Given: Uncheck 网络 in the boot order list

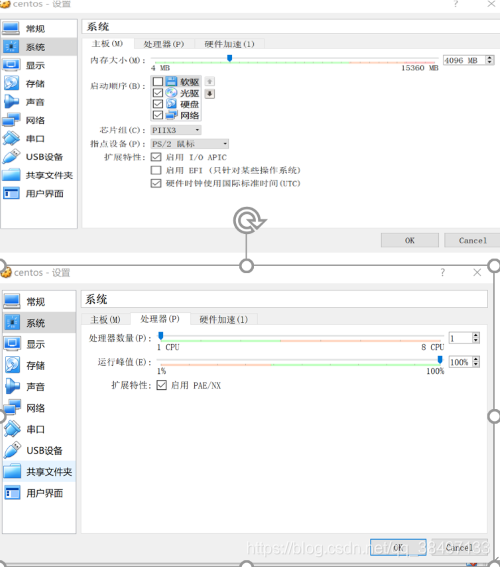Looking at the screenshot, I should tap(158, 115).
